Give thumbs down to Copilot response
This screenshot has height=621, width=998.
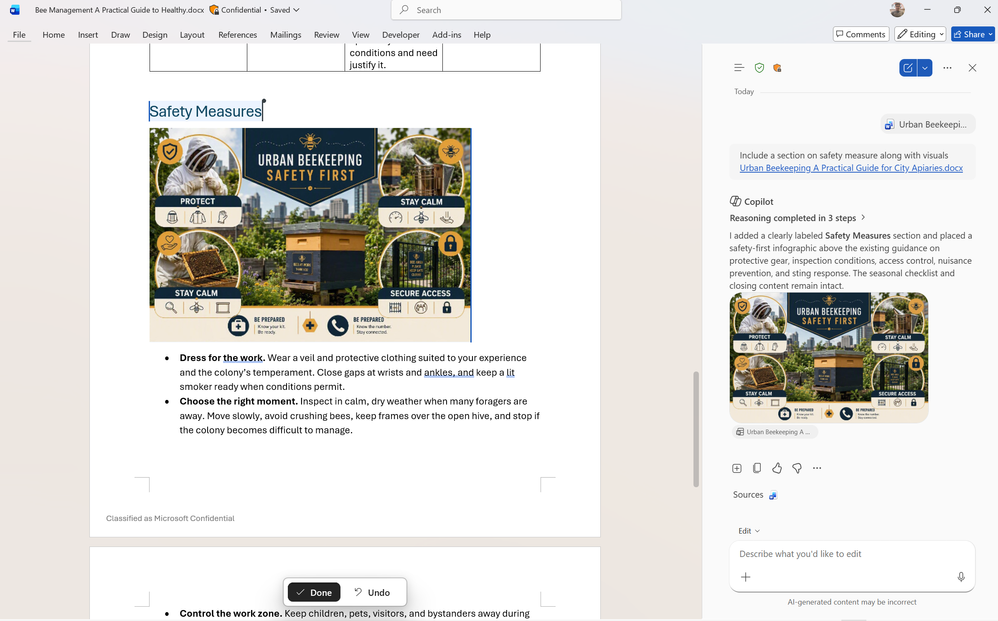pos(797,468)
